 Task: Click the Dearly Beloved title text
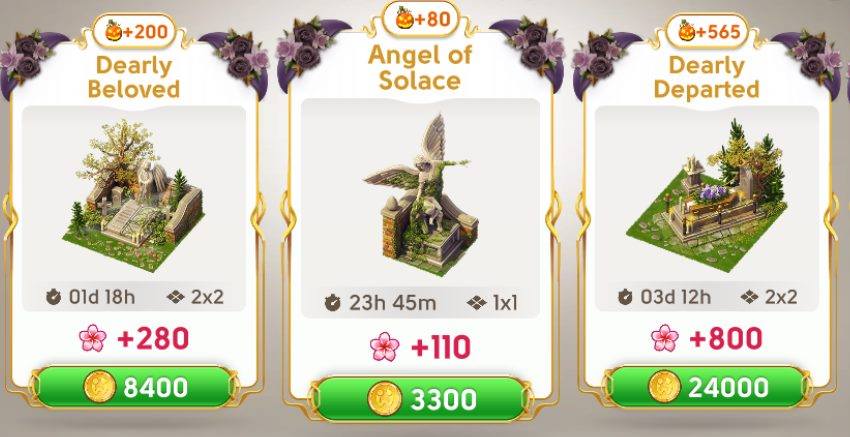[133, 78]
